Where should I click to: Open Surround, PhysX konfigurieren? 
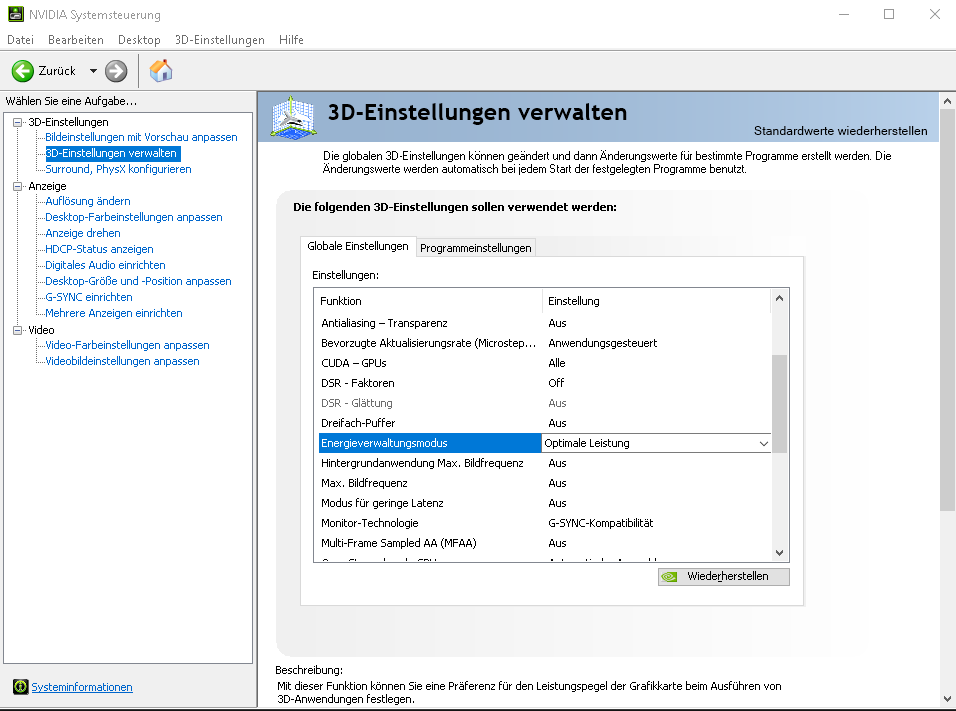click(118, 169)
